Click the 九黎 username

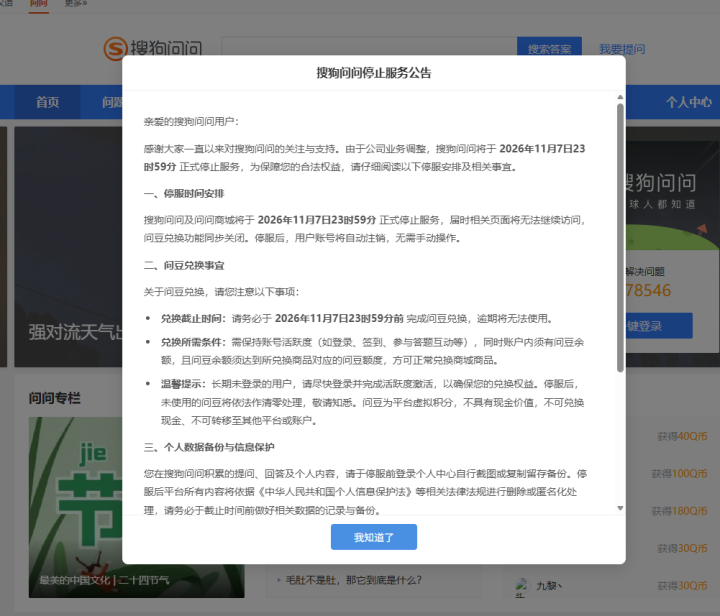point(549,586)
